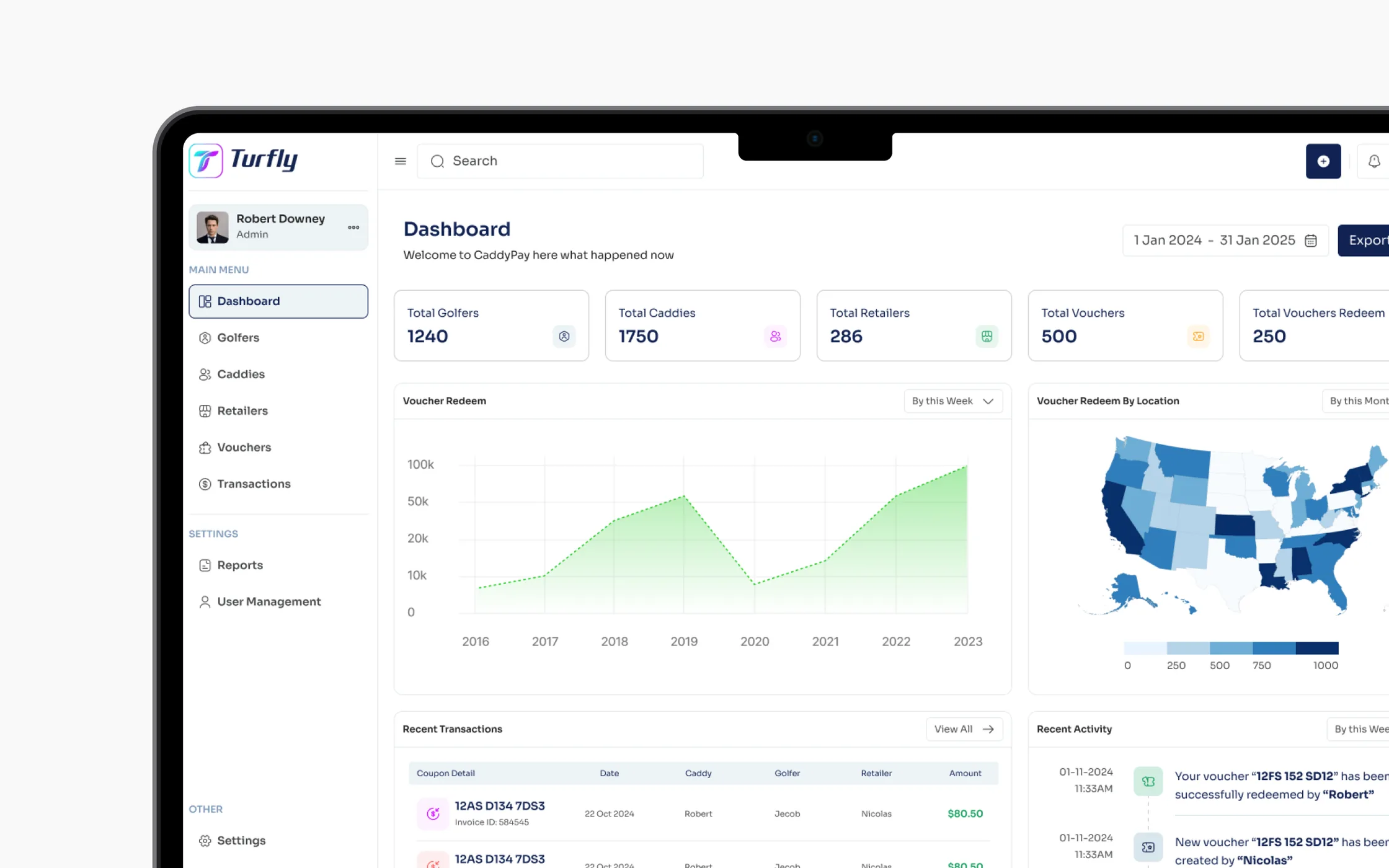The height and width of the screenshot is (868, 1389).
Task: Click the Turfly logo icon
Action: pyautogui.click(x=206, y=161)
